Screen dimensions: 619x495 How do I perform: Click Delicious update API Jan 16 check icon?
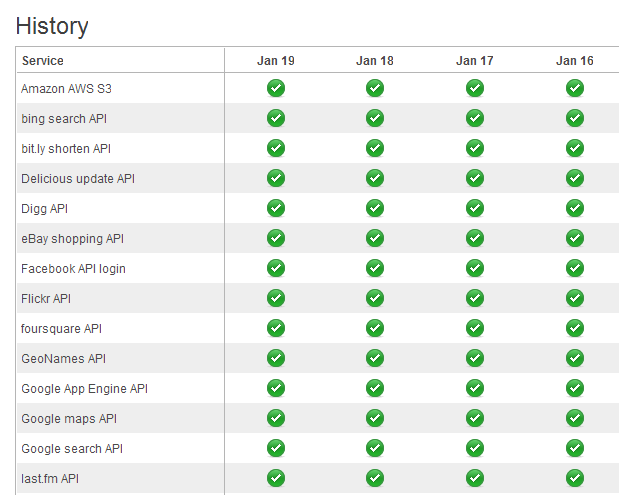coord(575,178)
